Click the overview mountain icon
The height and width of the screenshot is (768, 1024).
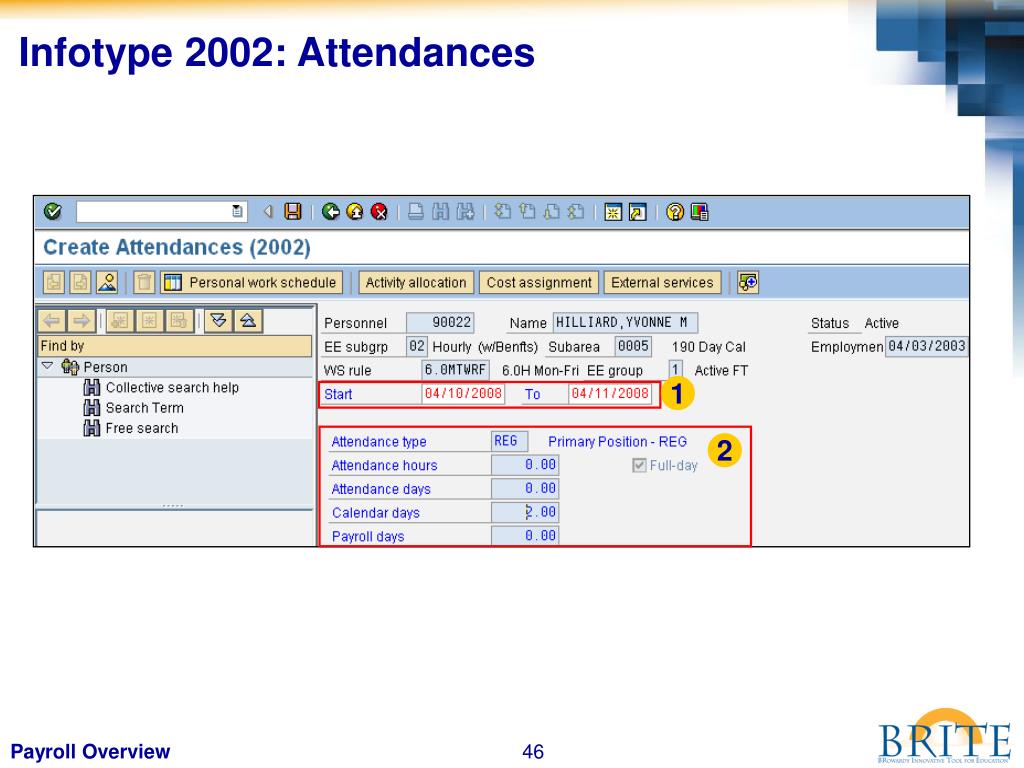pos(107,283)
